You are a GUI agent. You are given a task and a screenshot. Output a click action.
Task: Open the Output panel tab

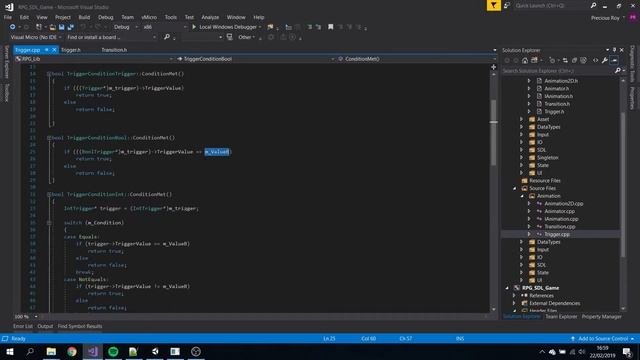tap(45, 326)
